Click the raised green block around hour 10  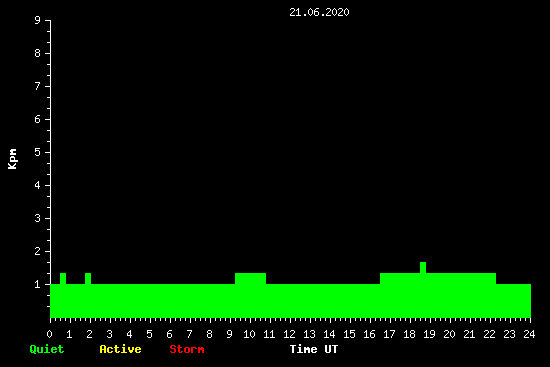click(250, 279)
